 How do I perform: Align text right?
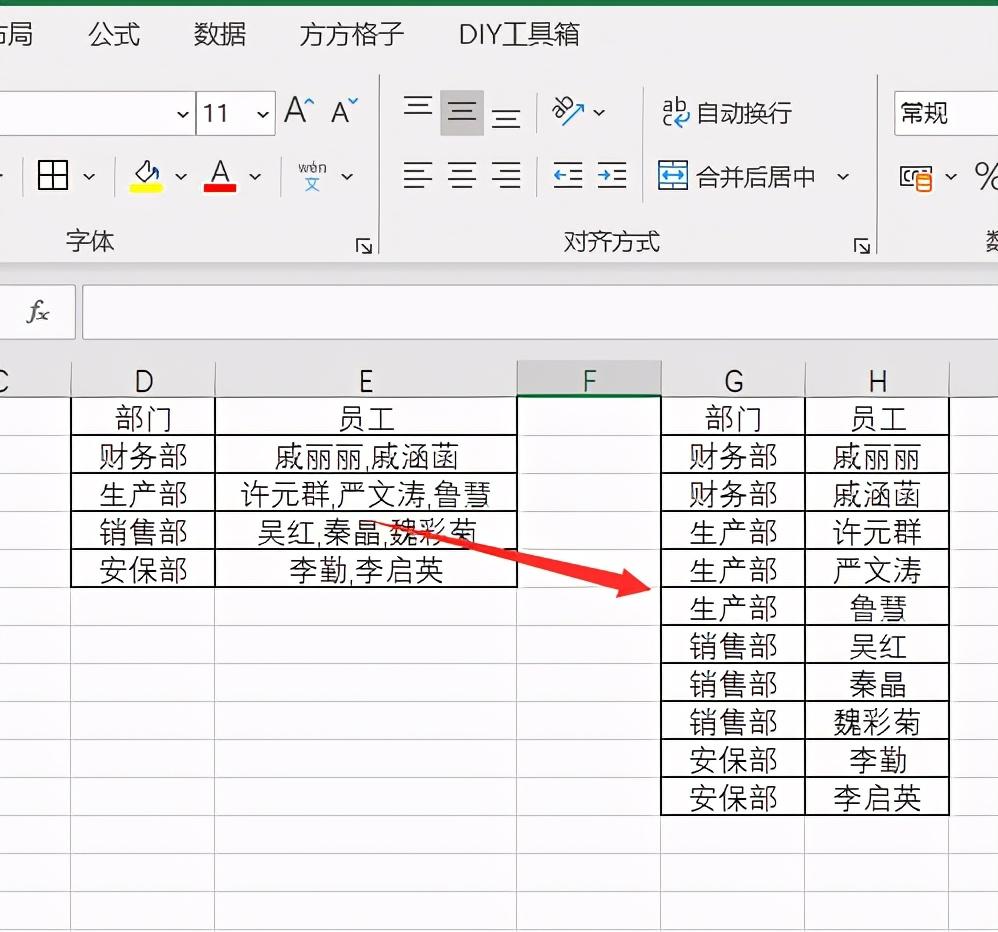[x=505, y=175]
